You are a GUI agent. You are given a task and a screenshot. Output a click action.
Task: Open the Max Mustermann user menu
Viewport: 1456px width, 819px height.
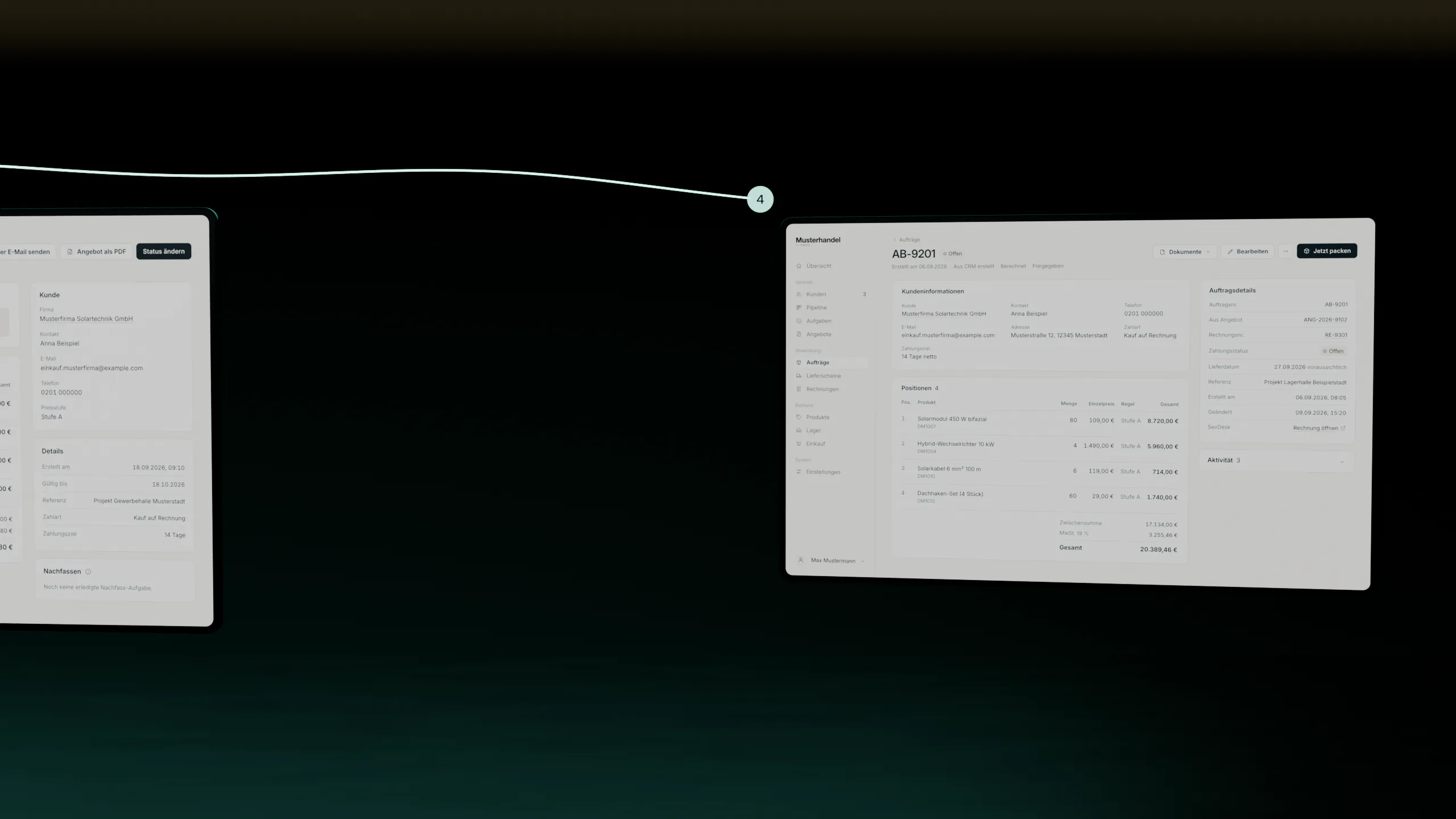tap(832, 561)
